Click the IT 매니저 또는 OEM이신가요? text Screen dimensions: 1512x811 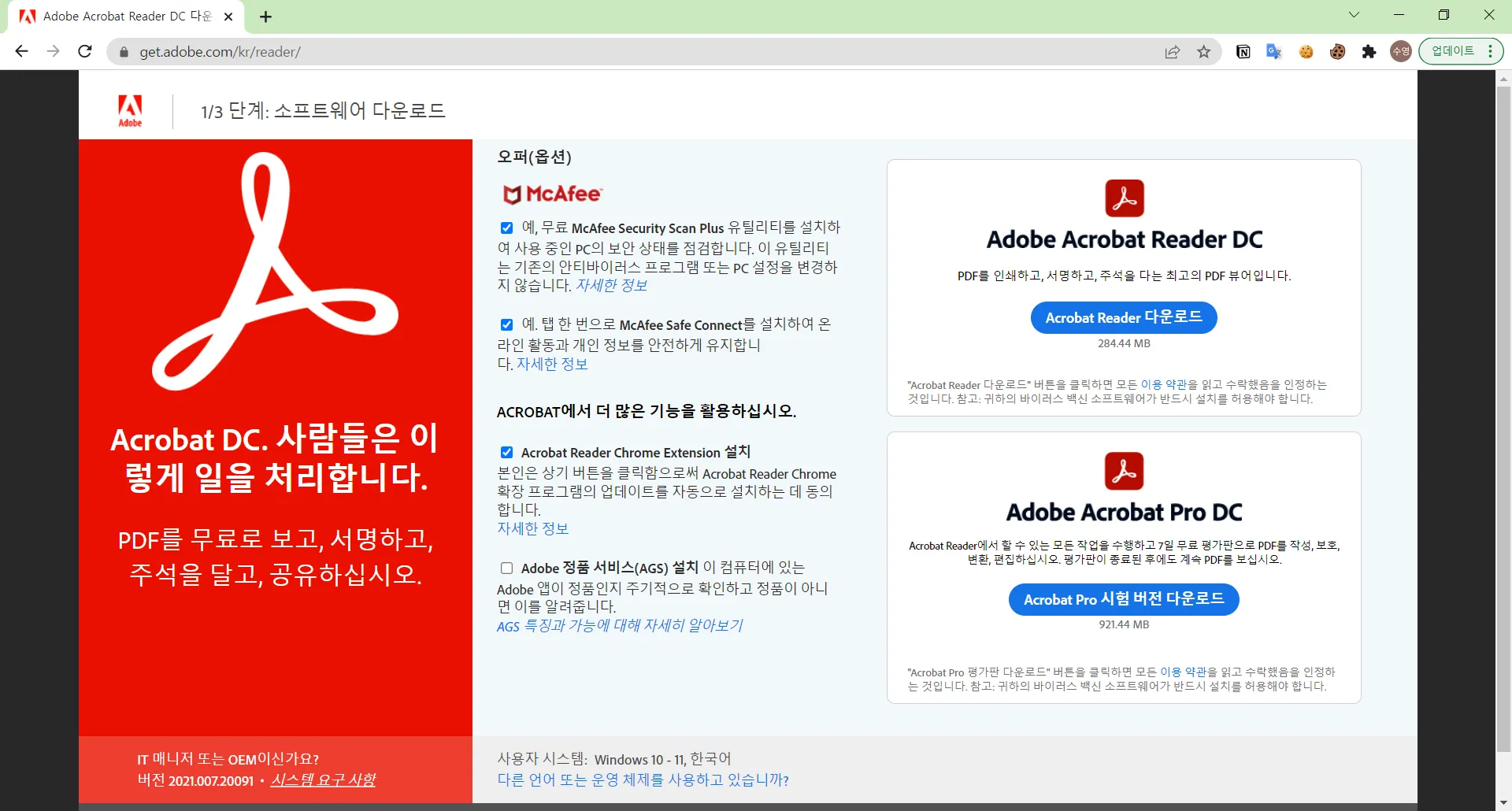click(228, 759)
